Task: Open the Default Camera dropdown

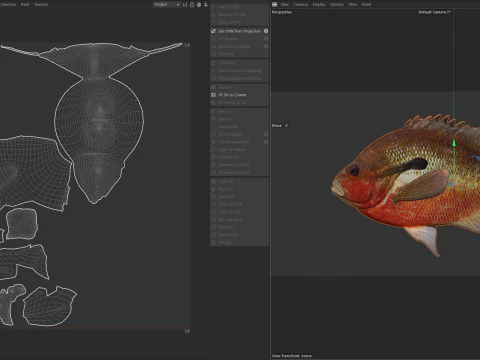Action: [434, 12]
